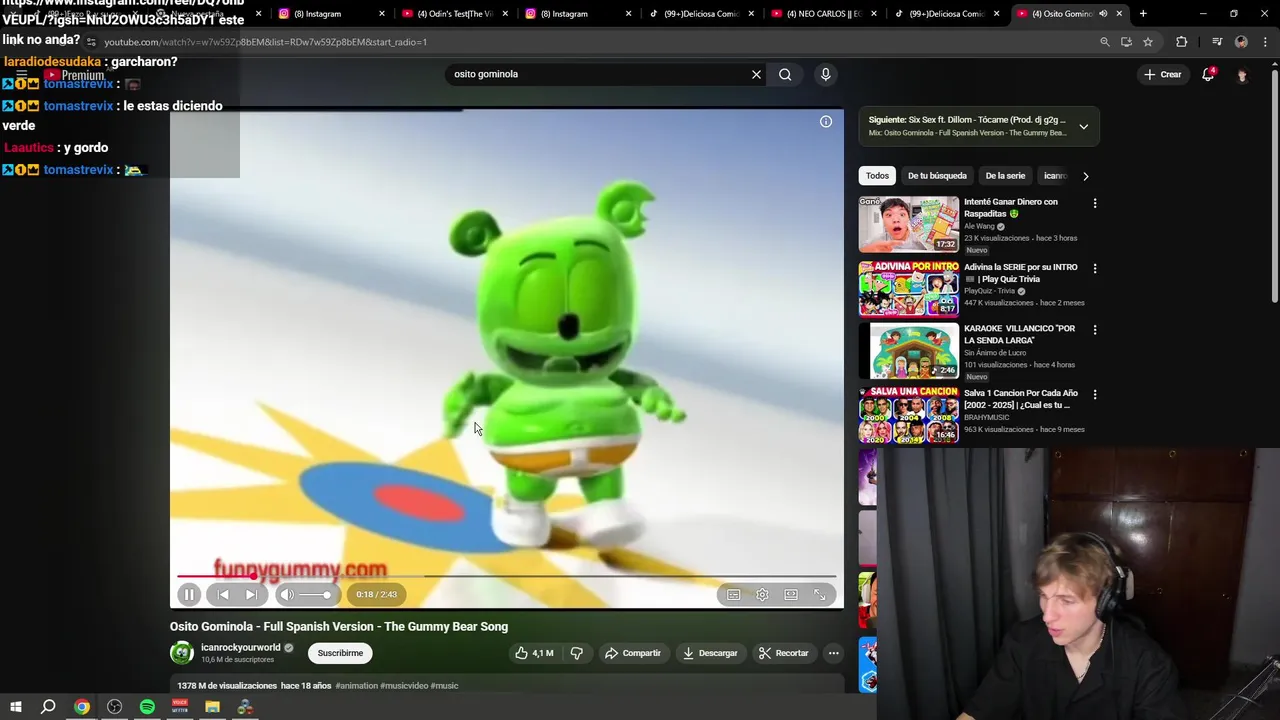Image resolution: width=1280 pixels, height=720 pixels.
Task: Open the player settings gear
Action: pos(762,594)
